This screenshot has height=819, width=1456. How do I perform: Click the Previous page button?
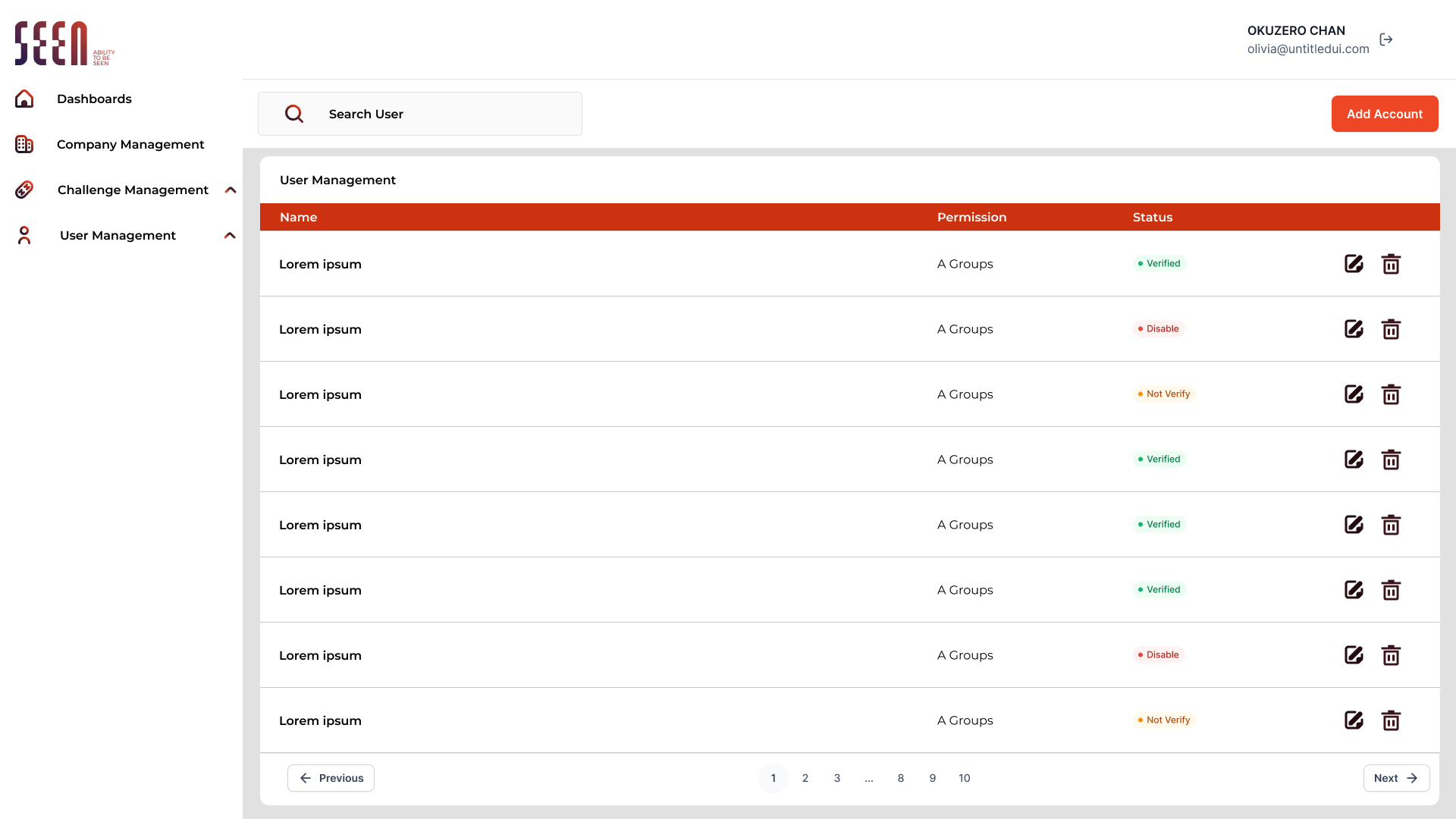point(331,778)
